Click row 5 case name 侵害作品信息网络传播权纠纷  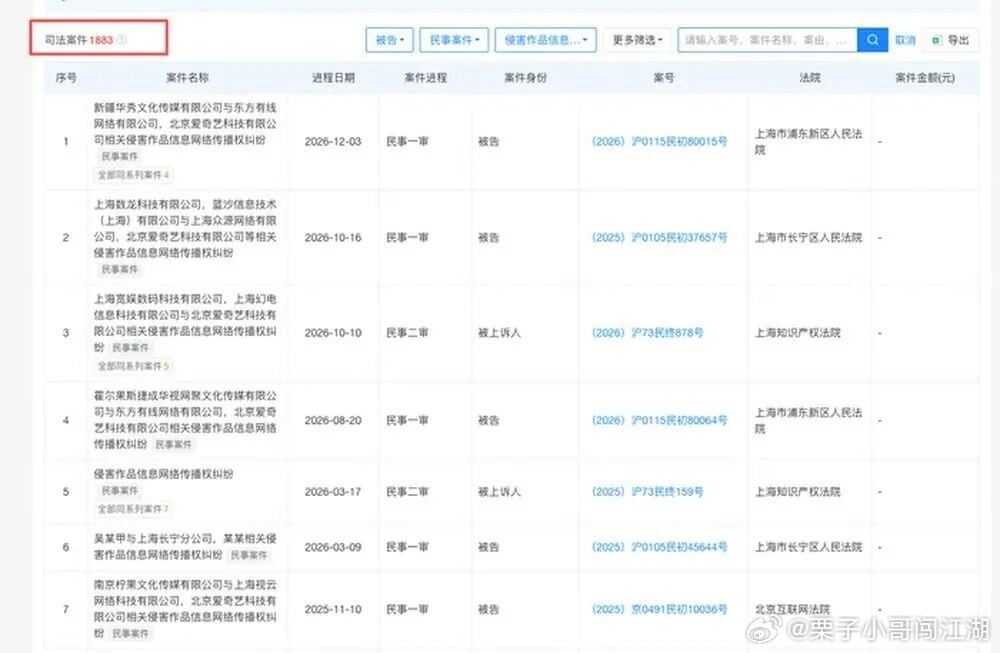pyautogui.click(x=163, y=474)
